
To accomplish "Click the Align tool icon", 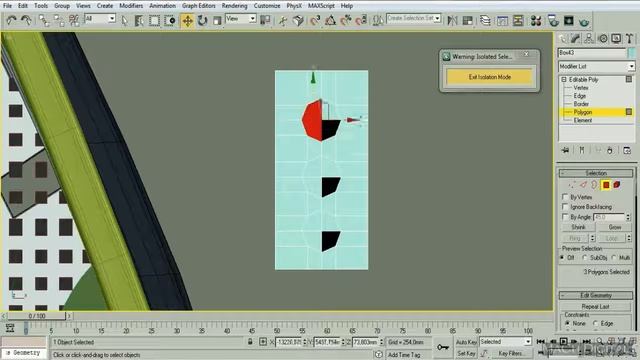I will [468, 20].
